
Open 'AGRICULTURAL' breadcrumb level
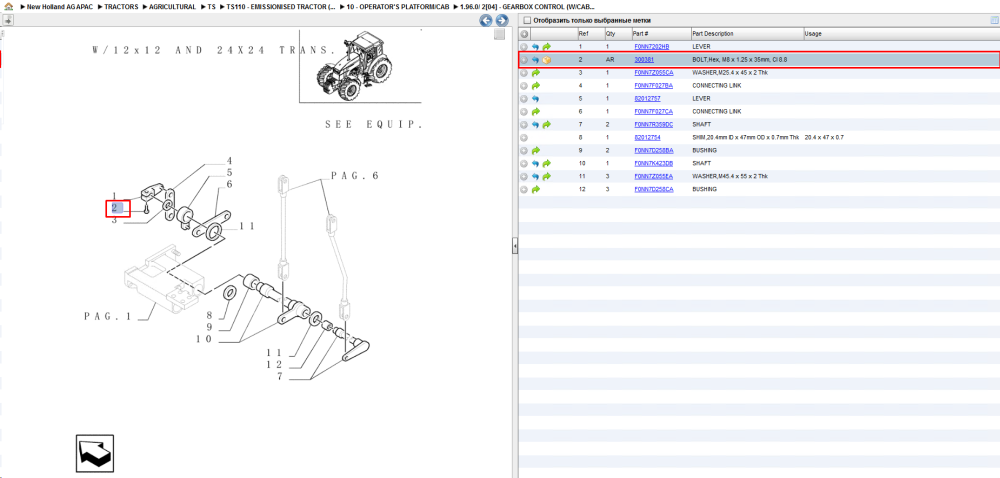coord(172,6)
